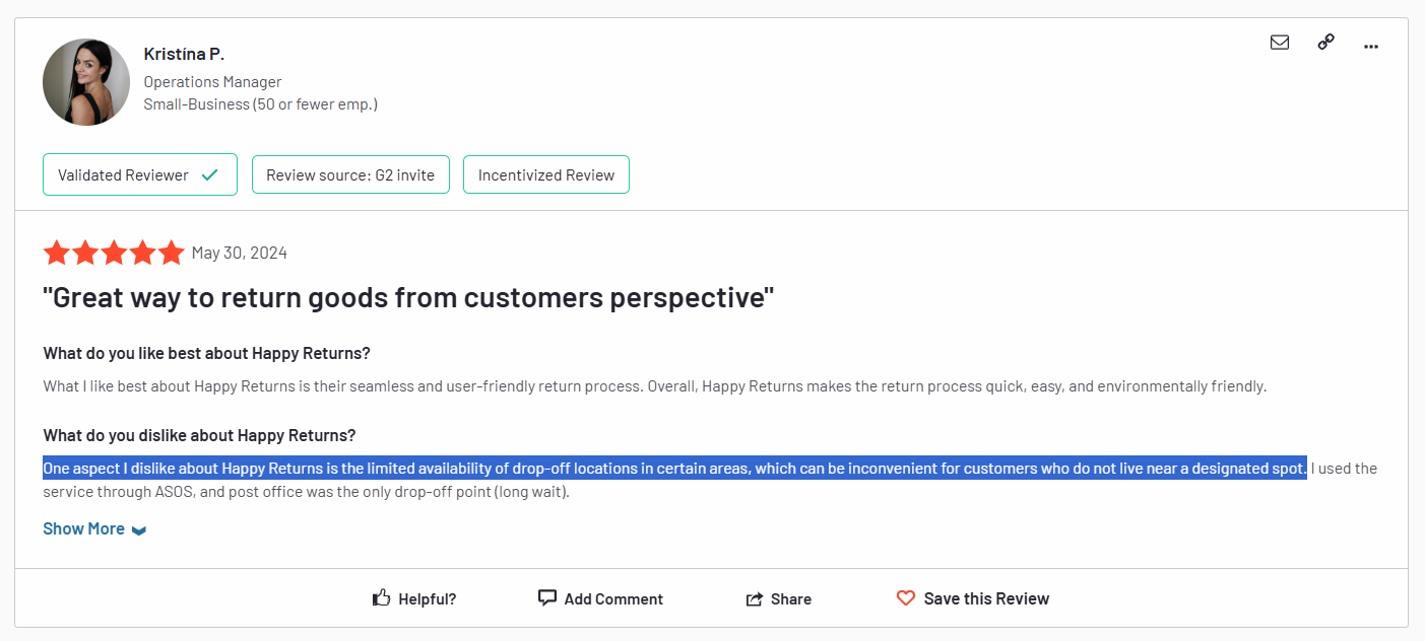Open the email sharing icon
This screenshot has height=641, width=1425.
pos(1280,42)
